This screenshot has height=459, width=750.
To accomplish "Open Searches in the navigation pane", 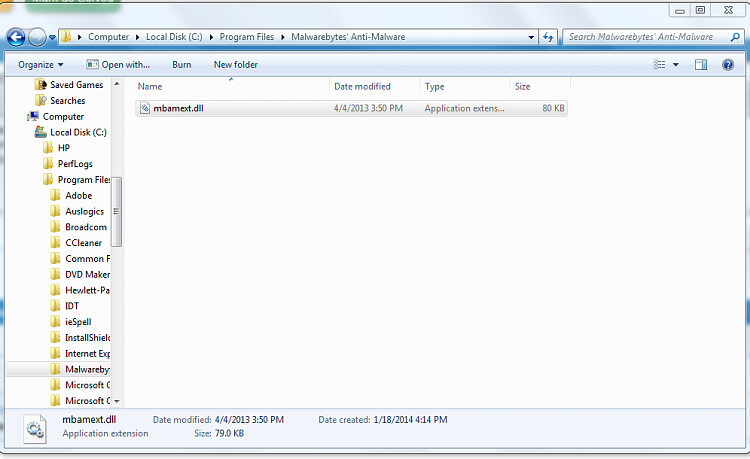I will 67,100.
